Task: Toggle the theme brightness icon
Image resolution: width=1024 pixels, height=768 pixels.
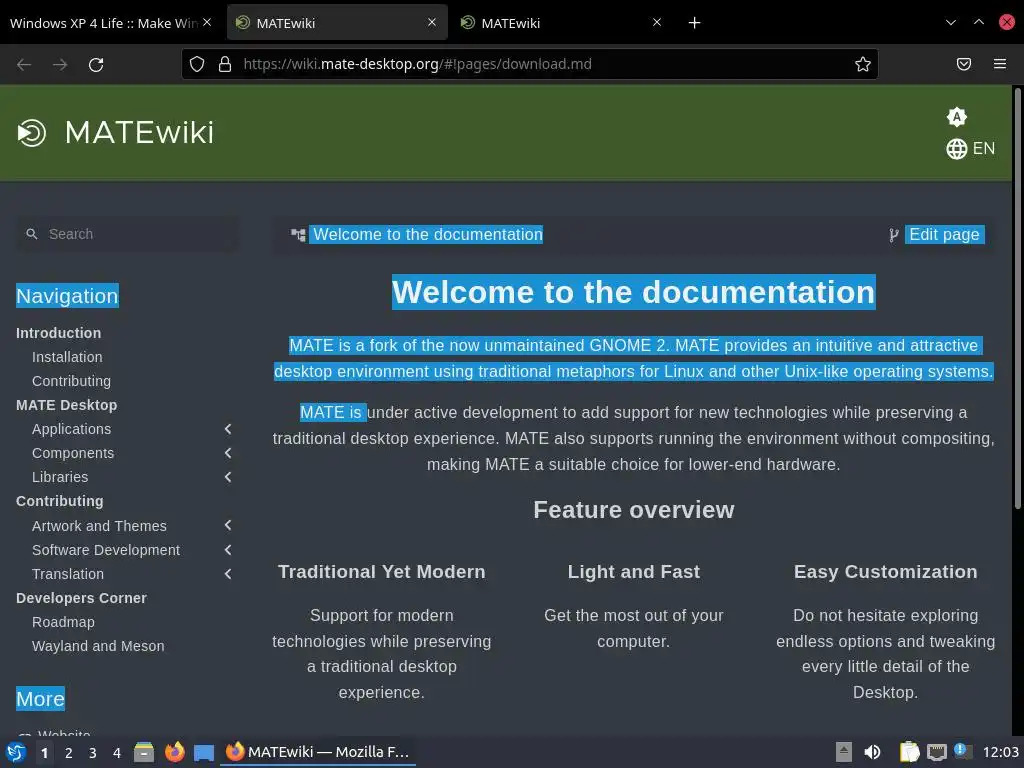Action: (956, 117)
